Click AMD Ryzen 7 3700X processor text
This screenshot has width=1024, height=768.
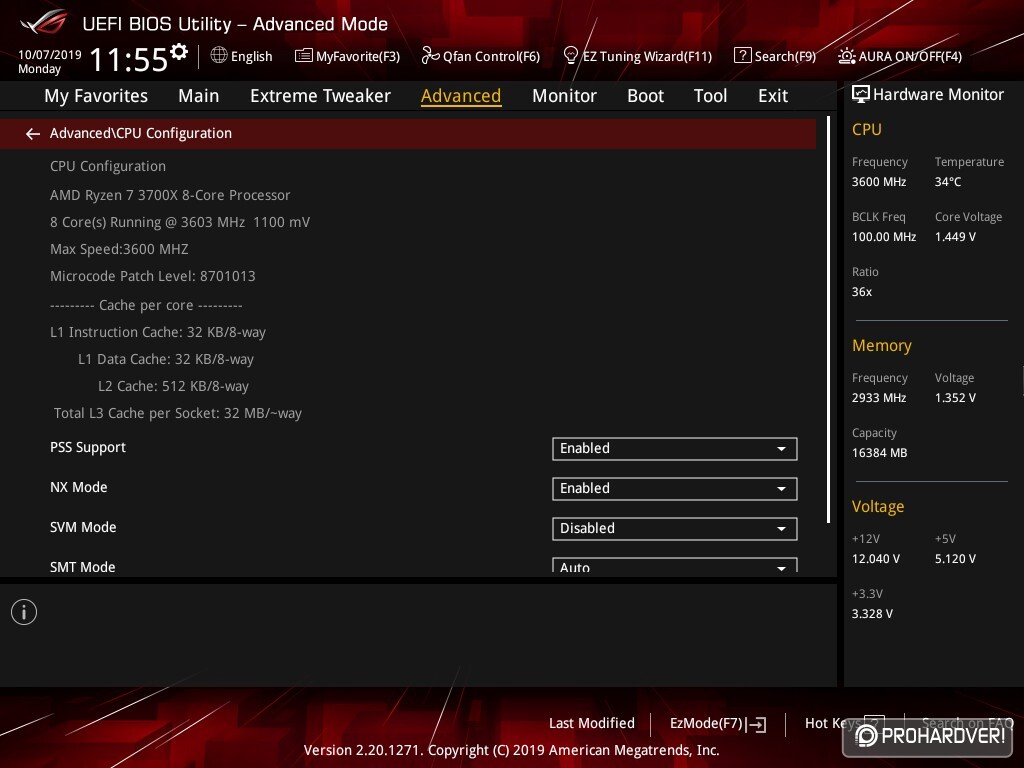tap(170, 195)
